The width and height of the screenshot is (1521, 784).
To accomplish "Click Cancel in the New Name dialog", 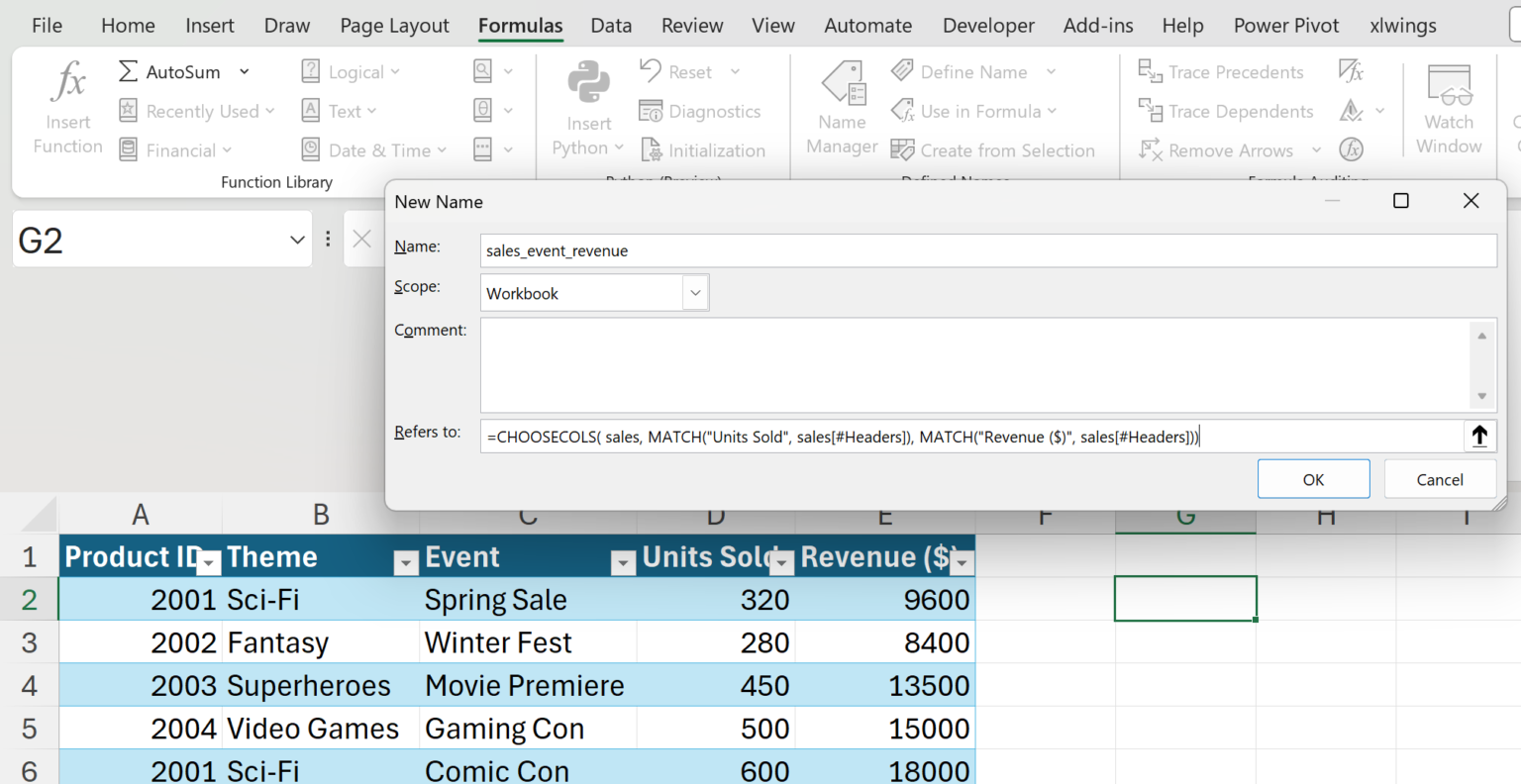I will coord(1439,479).
